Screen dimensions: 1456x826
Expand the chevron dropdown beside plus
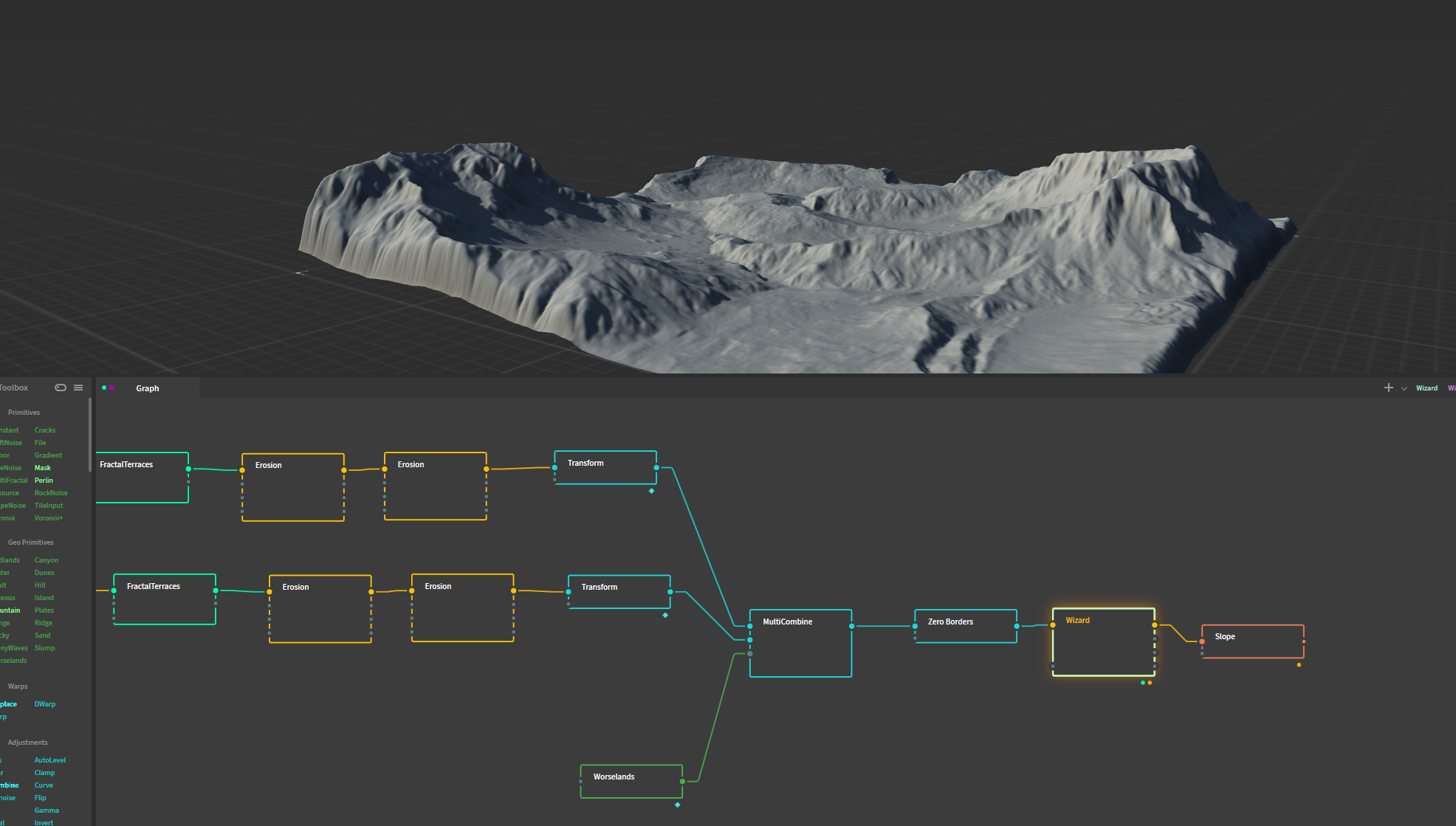pos(1404,388)
